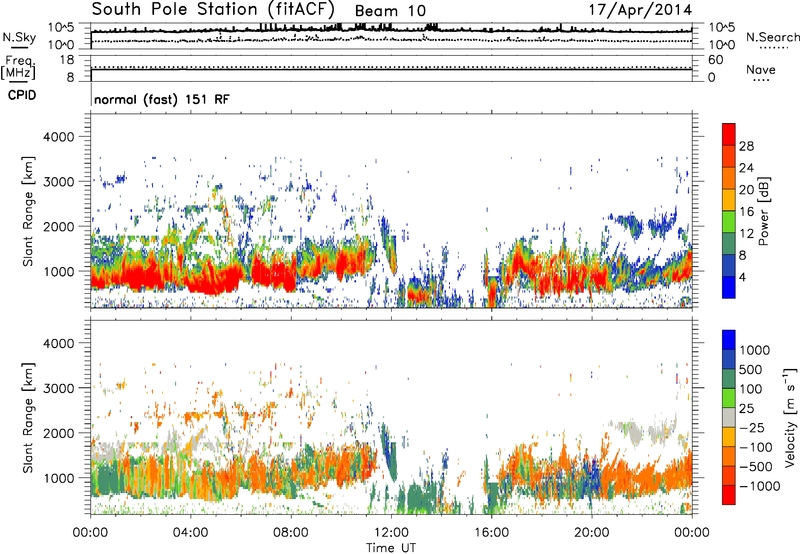This screenshot has width=800, height=554.
Task: Click the '2000' tick of the power panel
Action: coord(58,226)
